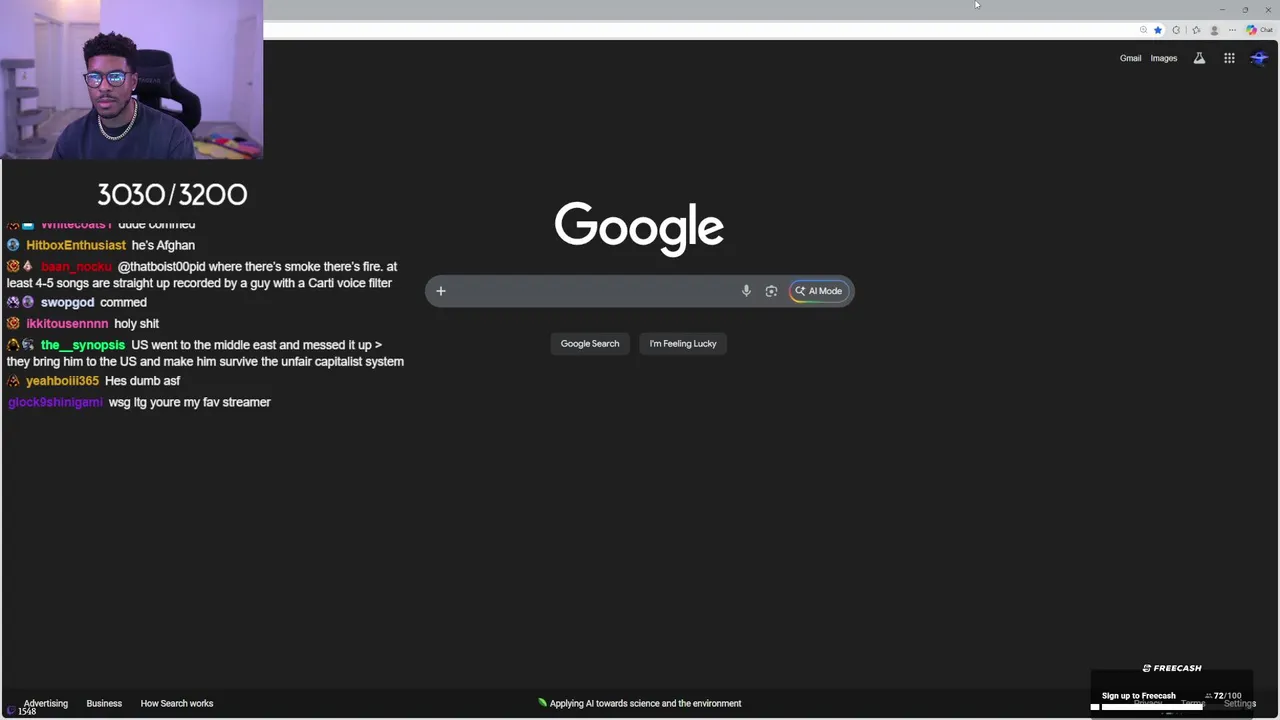This screenshot has height=720, width=1280.
Task: Click the Google logo
Action: 639,229
